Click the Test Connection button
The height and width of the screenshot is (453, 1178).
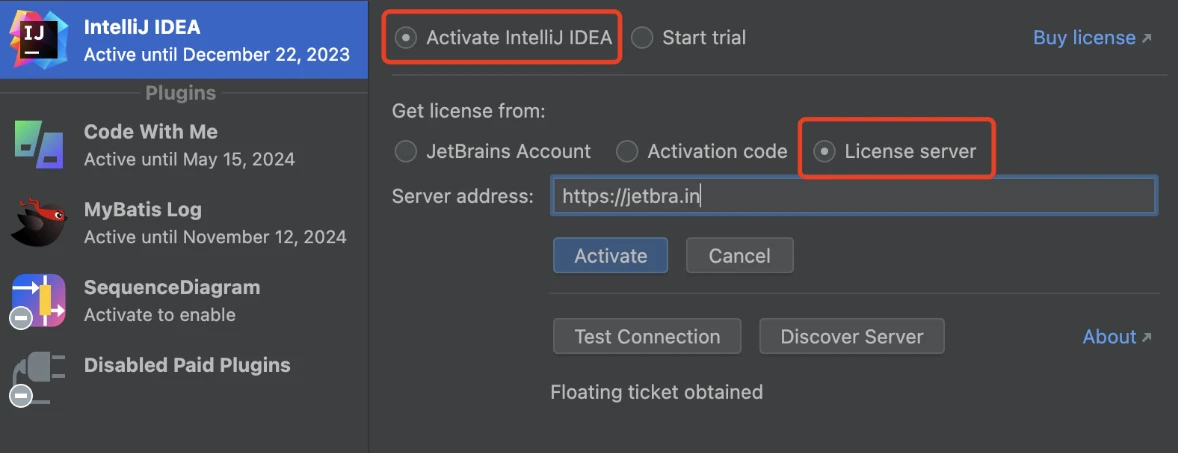(x=647, y=337)
